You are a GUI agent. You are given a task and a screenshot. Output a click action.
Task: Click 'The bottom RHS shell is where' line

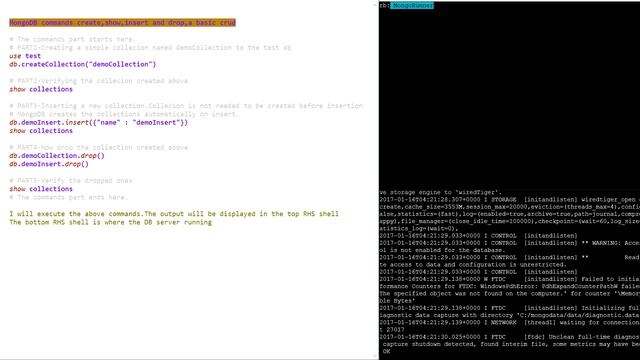pos(111,222)
